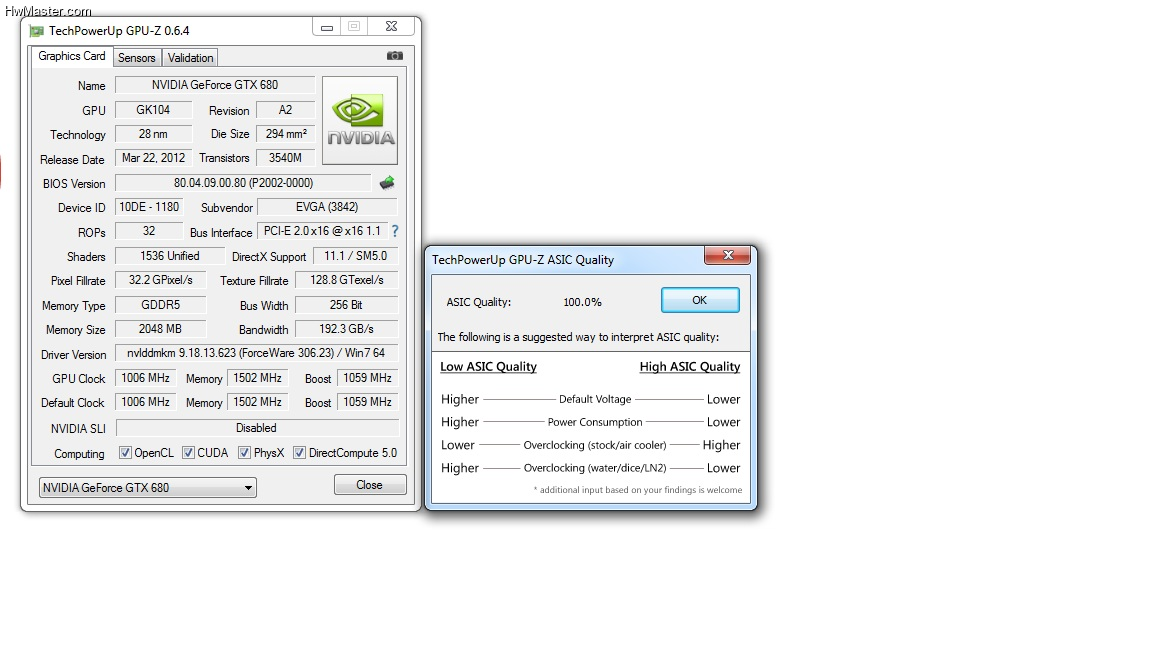Click the GPU field showing GK104
1152x648 pixels.
click(154, 110)
